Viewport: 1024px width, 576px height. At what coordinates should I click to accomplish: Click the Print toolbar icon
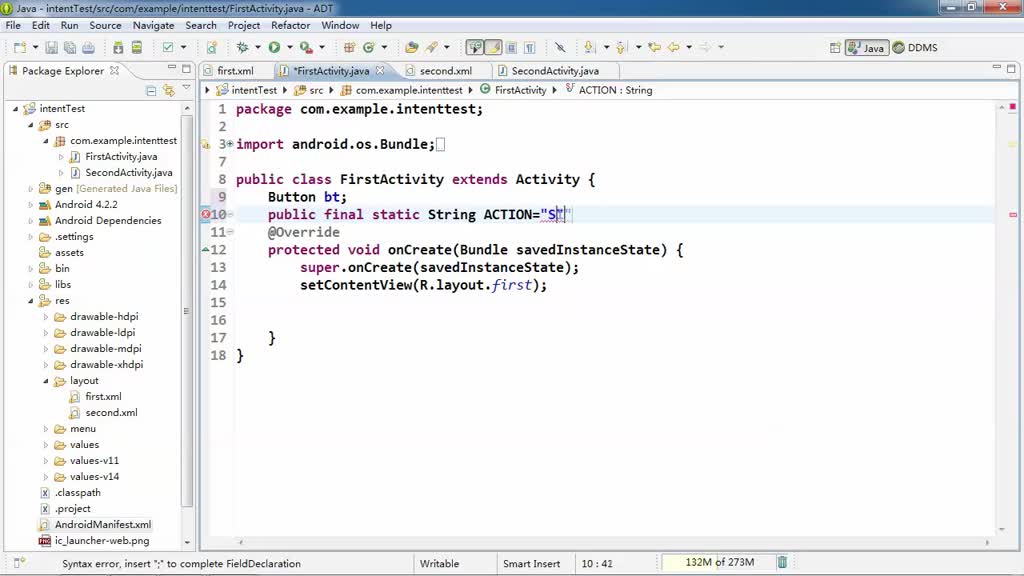pos(88,48)
